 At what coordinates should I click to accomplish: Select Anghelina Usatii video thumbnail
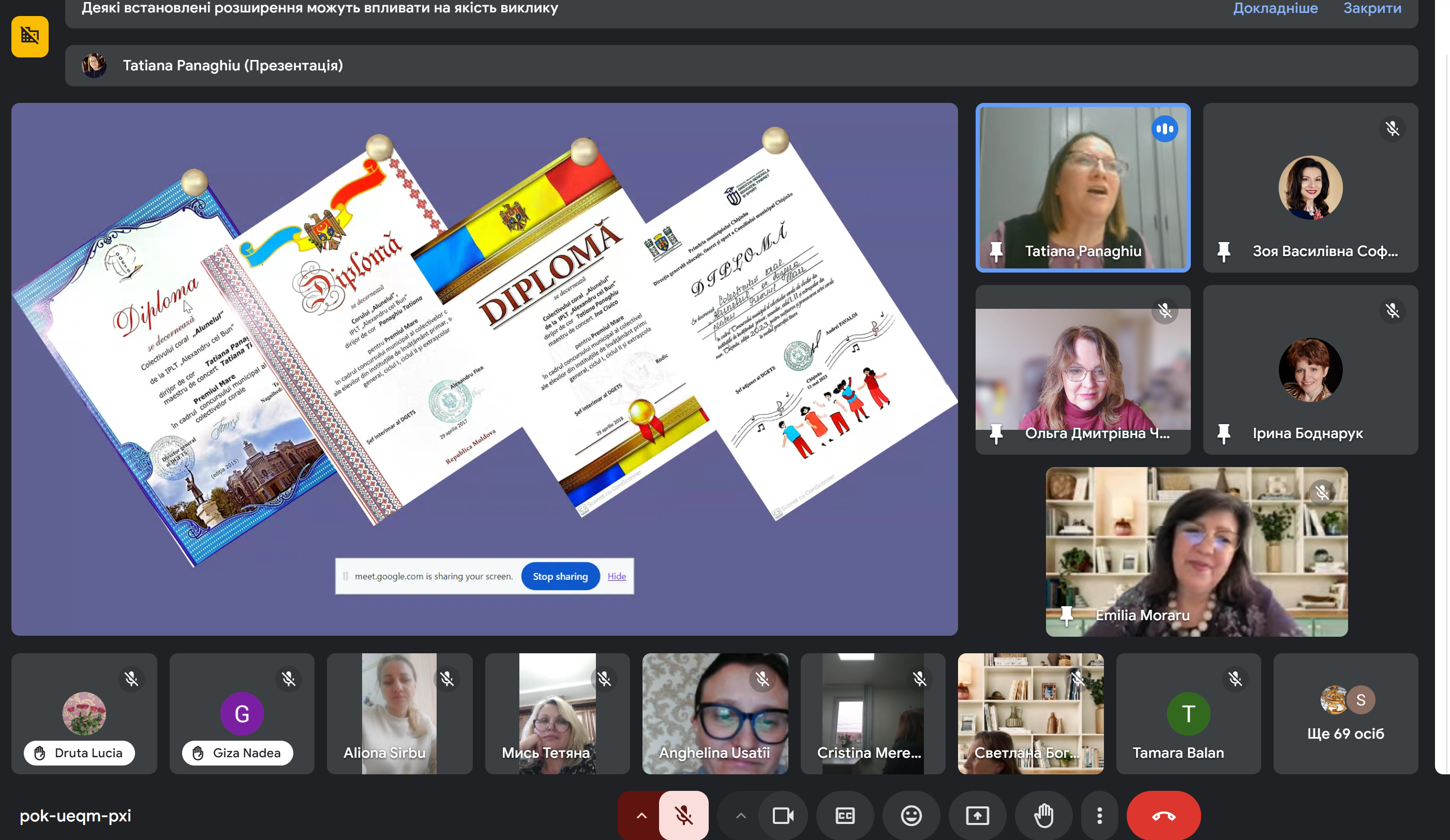(715, 713)
